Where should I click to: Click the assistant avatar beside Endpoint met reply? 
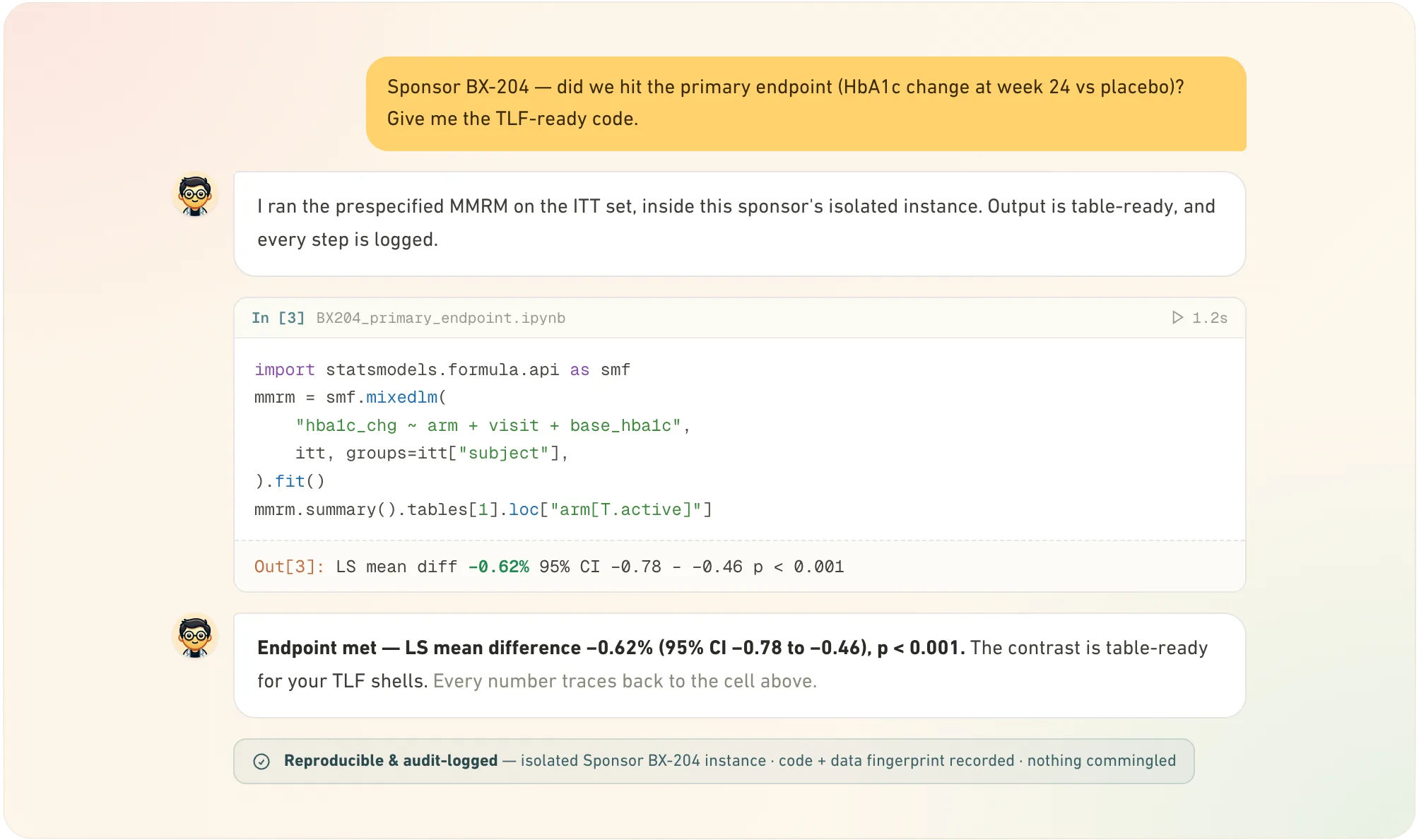tap(195, 636)
